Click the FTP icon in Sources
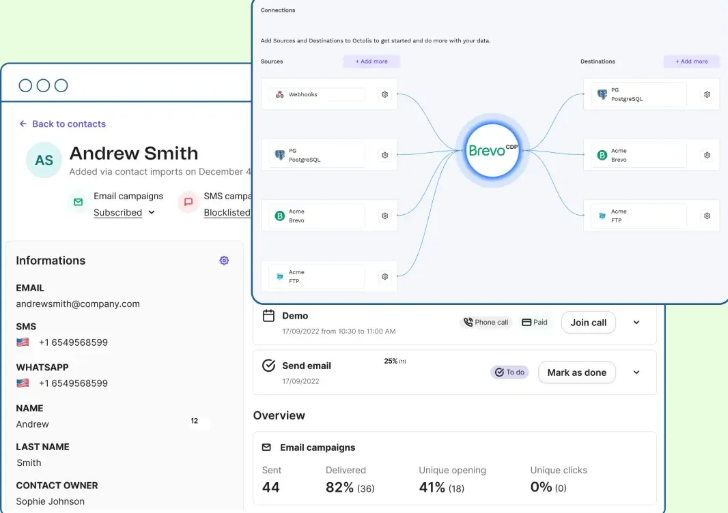 [x=280, y=277]
